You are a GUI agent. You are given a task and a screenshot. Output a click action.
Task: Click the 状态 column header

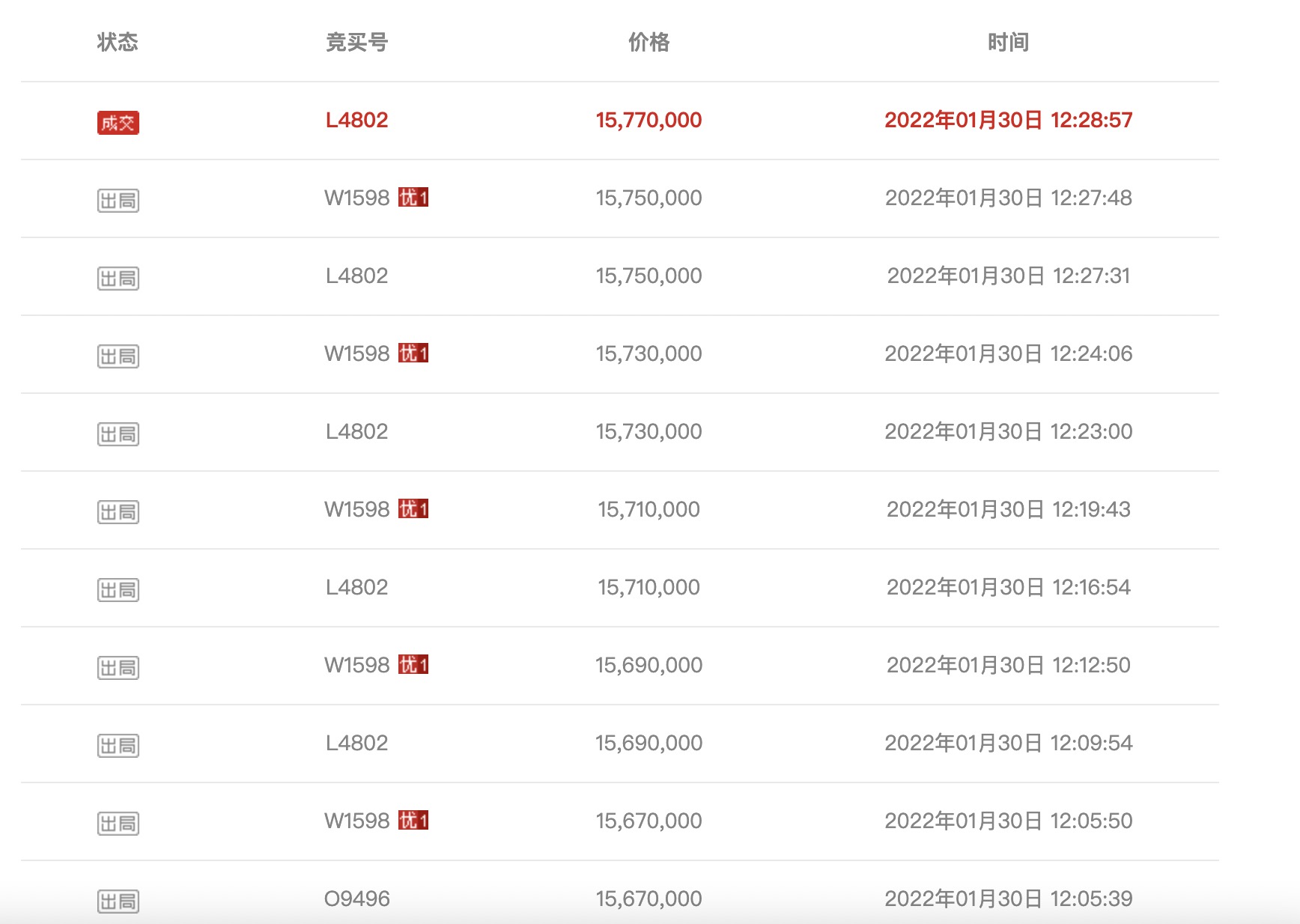pos(118,42)
